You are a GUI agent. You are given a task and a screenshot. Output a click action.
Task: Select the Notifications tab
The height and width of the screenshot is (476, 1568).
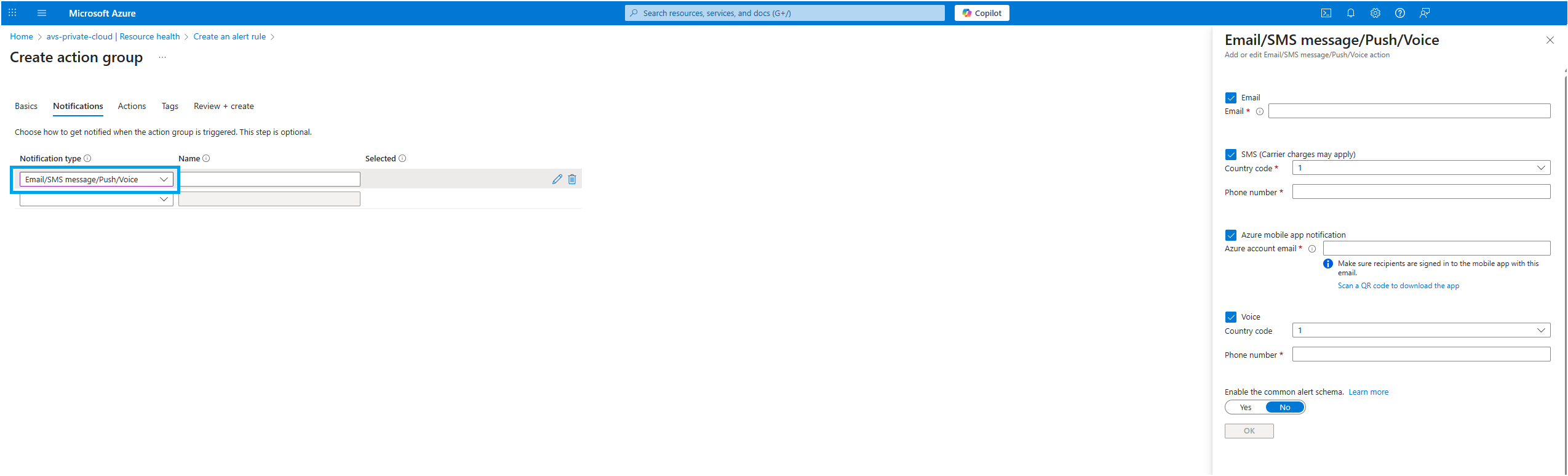(x=78, y=106)
